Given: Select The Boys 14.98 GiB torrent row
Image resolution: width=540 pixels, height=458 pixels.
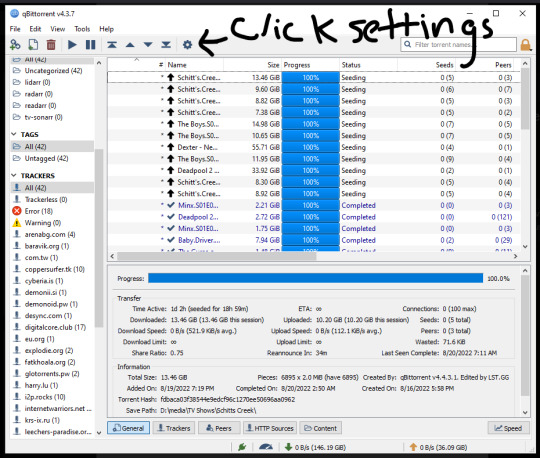Looking at the screenshot, I should click(314, 124).
